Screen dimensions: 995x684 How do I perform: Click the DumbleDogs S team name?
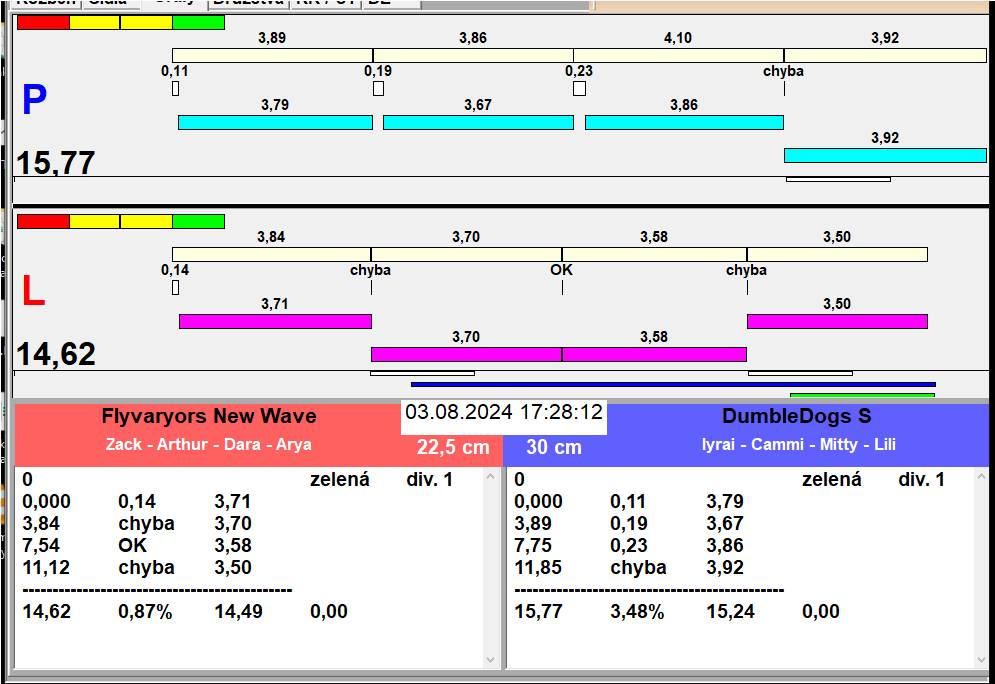pos(796,416)
